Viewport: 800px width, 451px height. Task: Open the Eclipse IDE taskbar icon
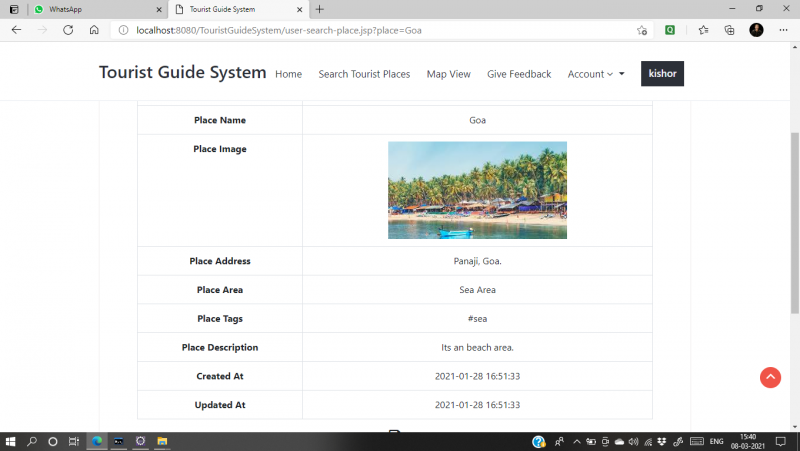[140, 441]
